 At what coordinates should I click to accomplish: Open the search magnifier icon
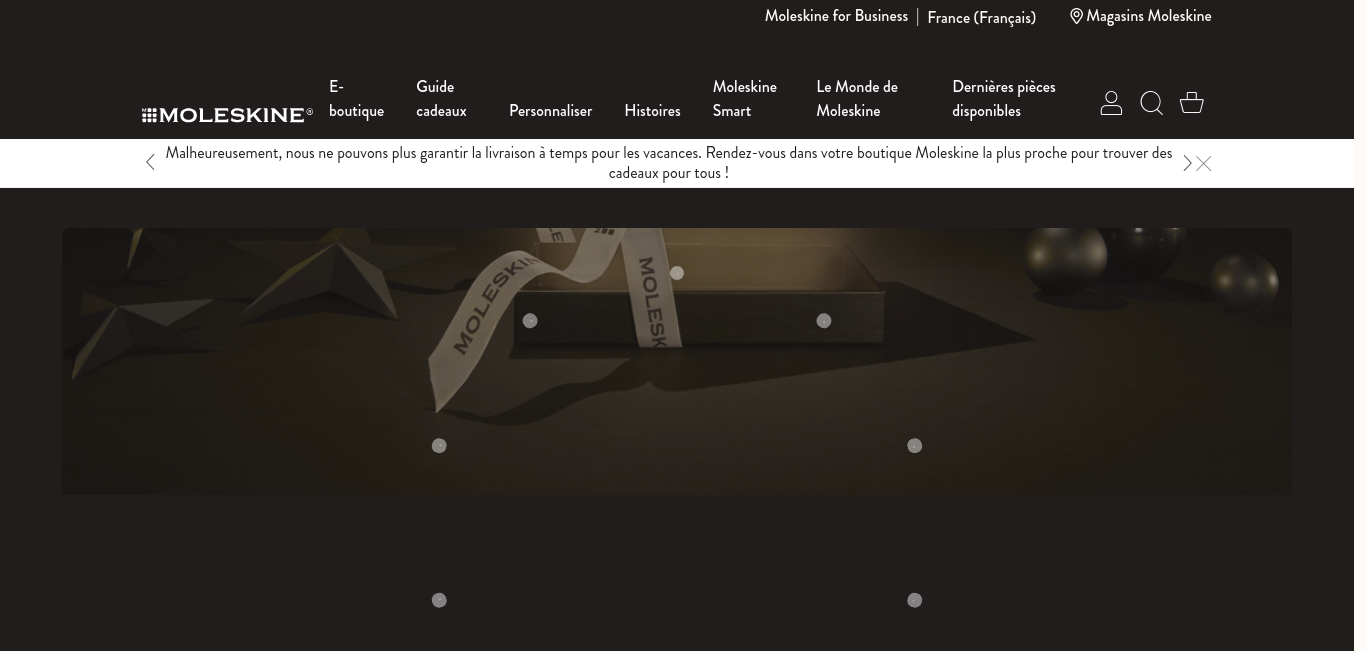1151,103
